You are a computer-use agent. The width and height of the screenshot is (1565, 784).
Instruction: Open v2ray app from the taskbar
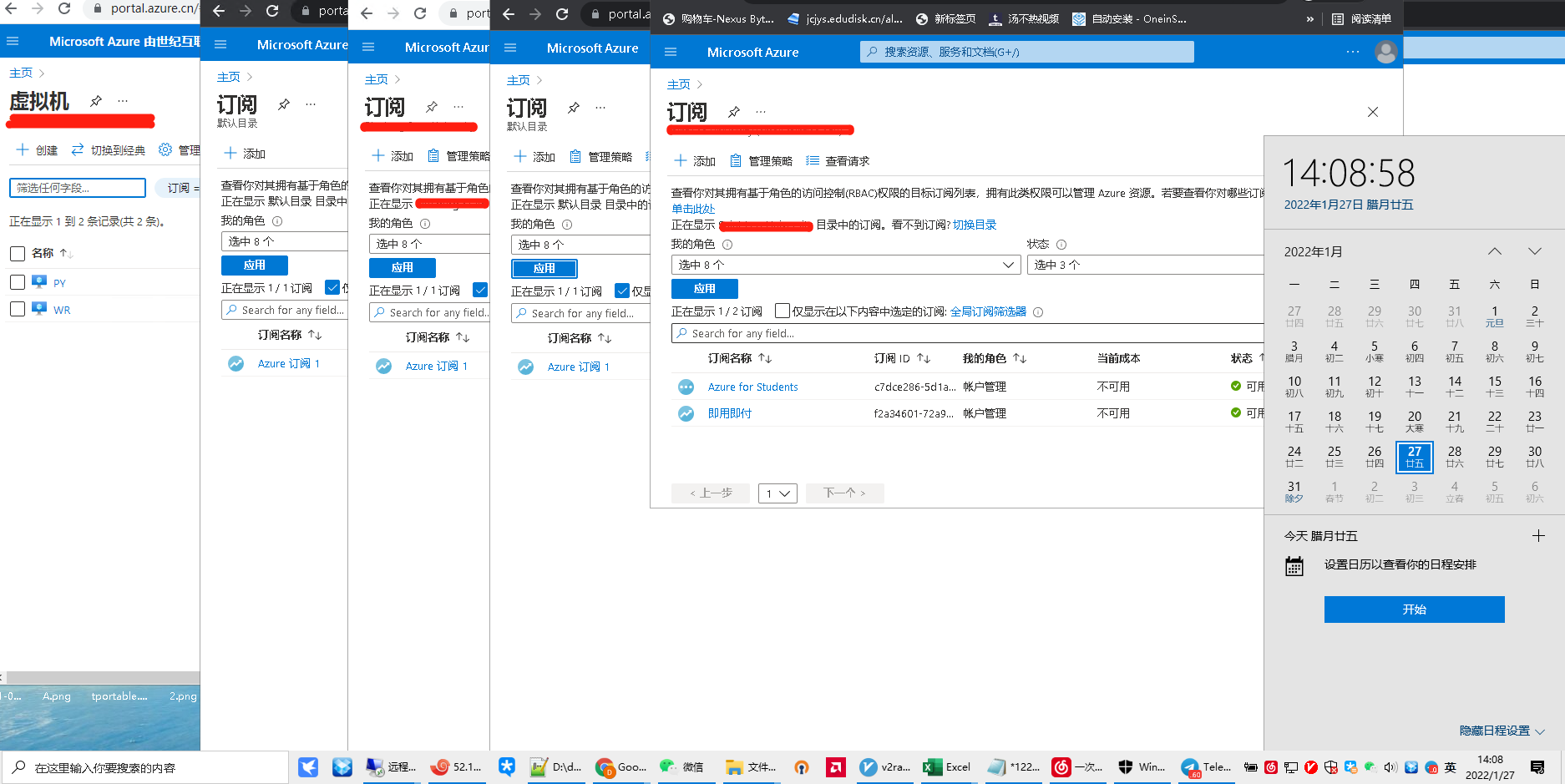pos(884,766)
